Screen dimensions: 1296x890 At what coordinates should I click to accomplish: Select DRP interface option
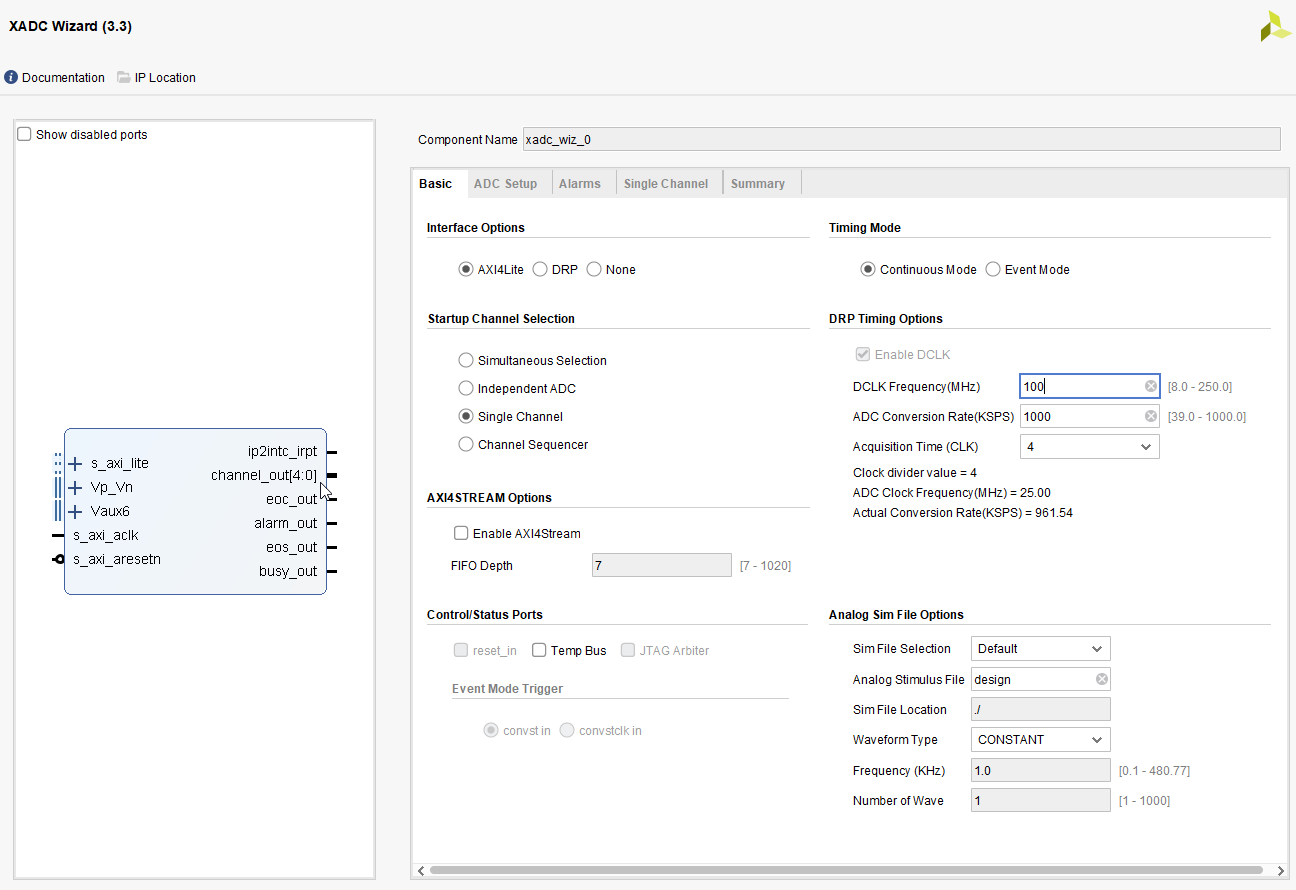click(540, 269)
